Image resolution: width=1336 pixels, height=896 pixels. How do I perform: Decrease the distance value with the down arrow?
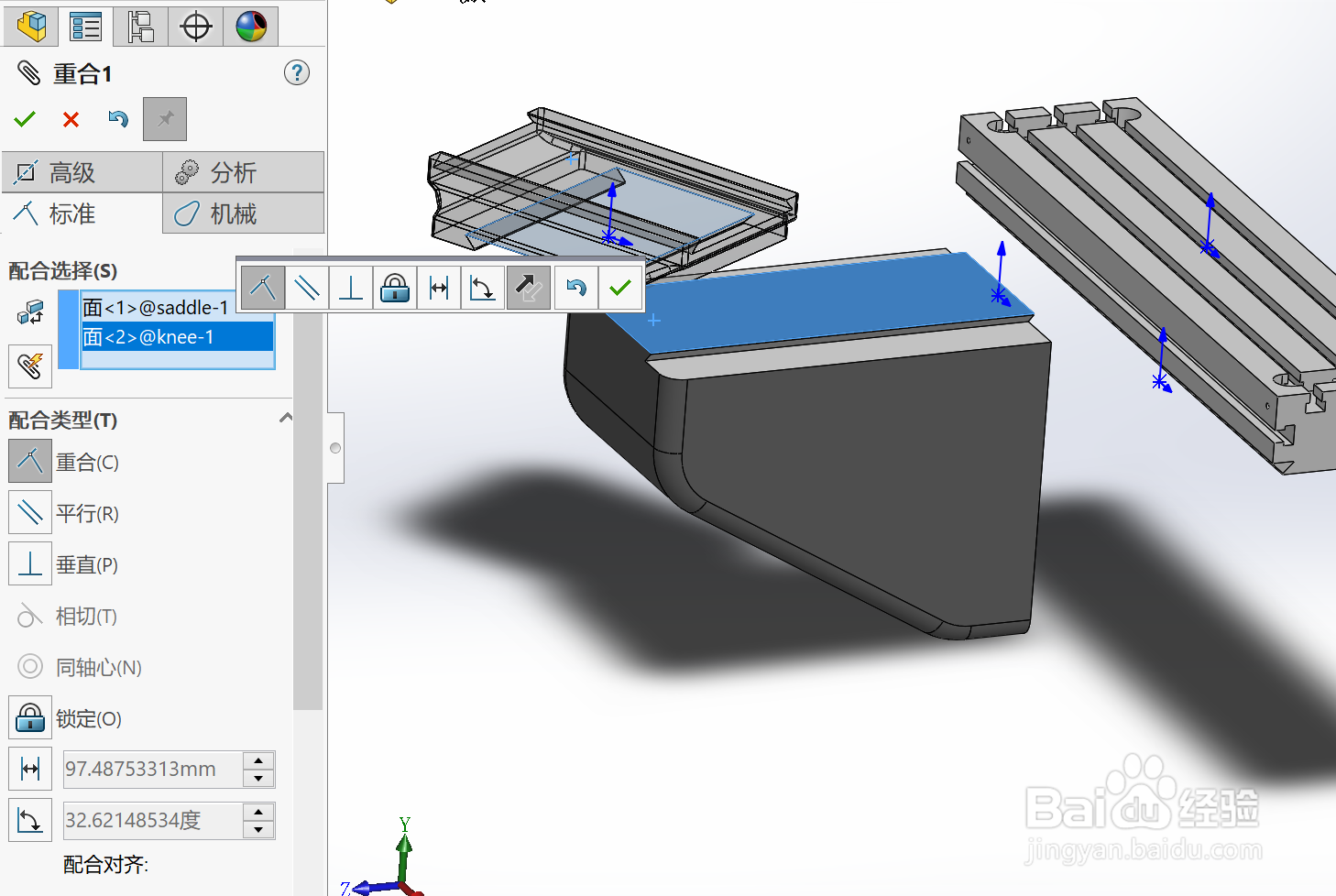259,779
